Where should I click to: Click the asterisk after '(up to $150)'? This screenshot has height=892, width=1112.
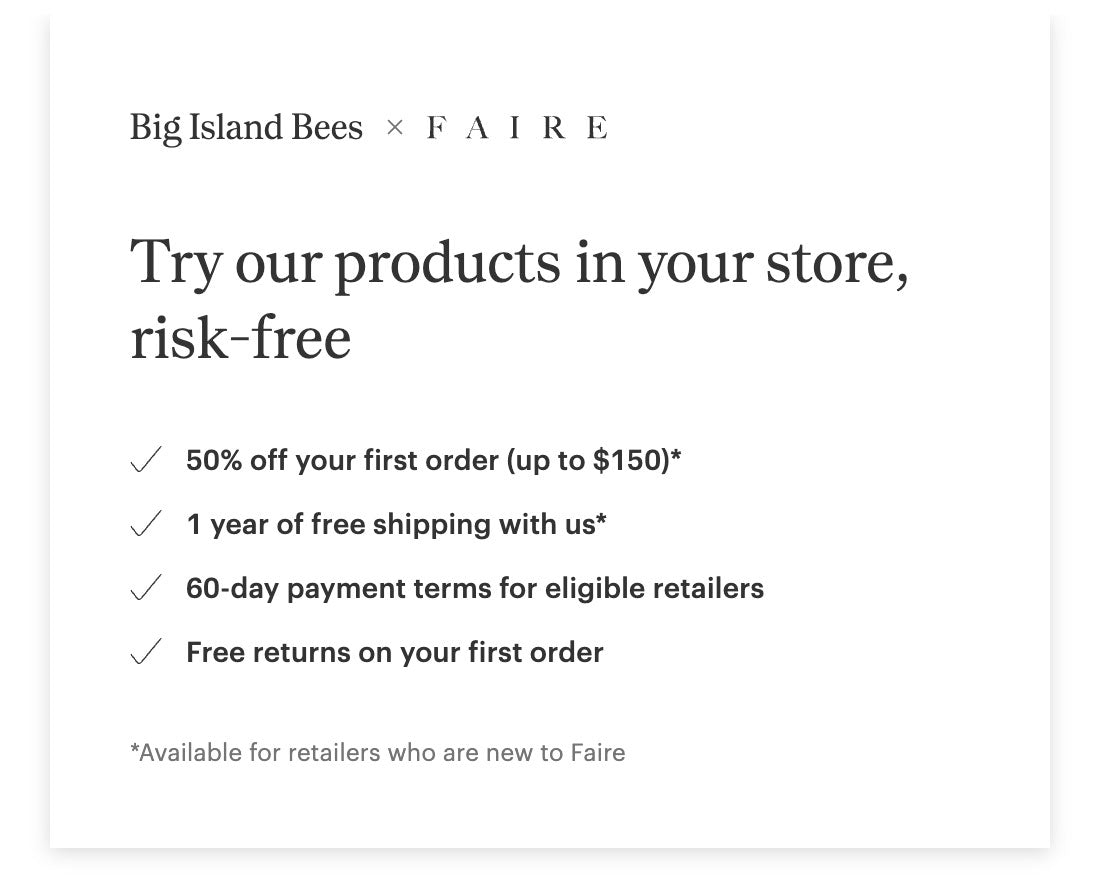pos(676,454)
